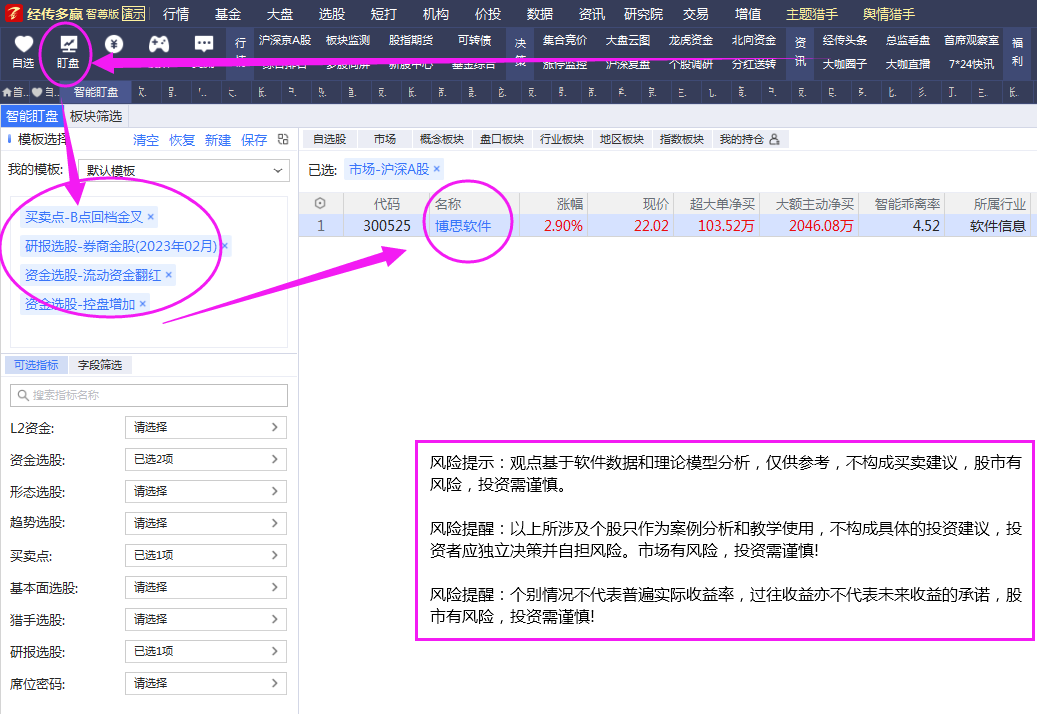Click the yuan coin icon in toolbar
This screenshot has height=714, width=1037.
(114, 44)
